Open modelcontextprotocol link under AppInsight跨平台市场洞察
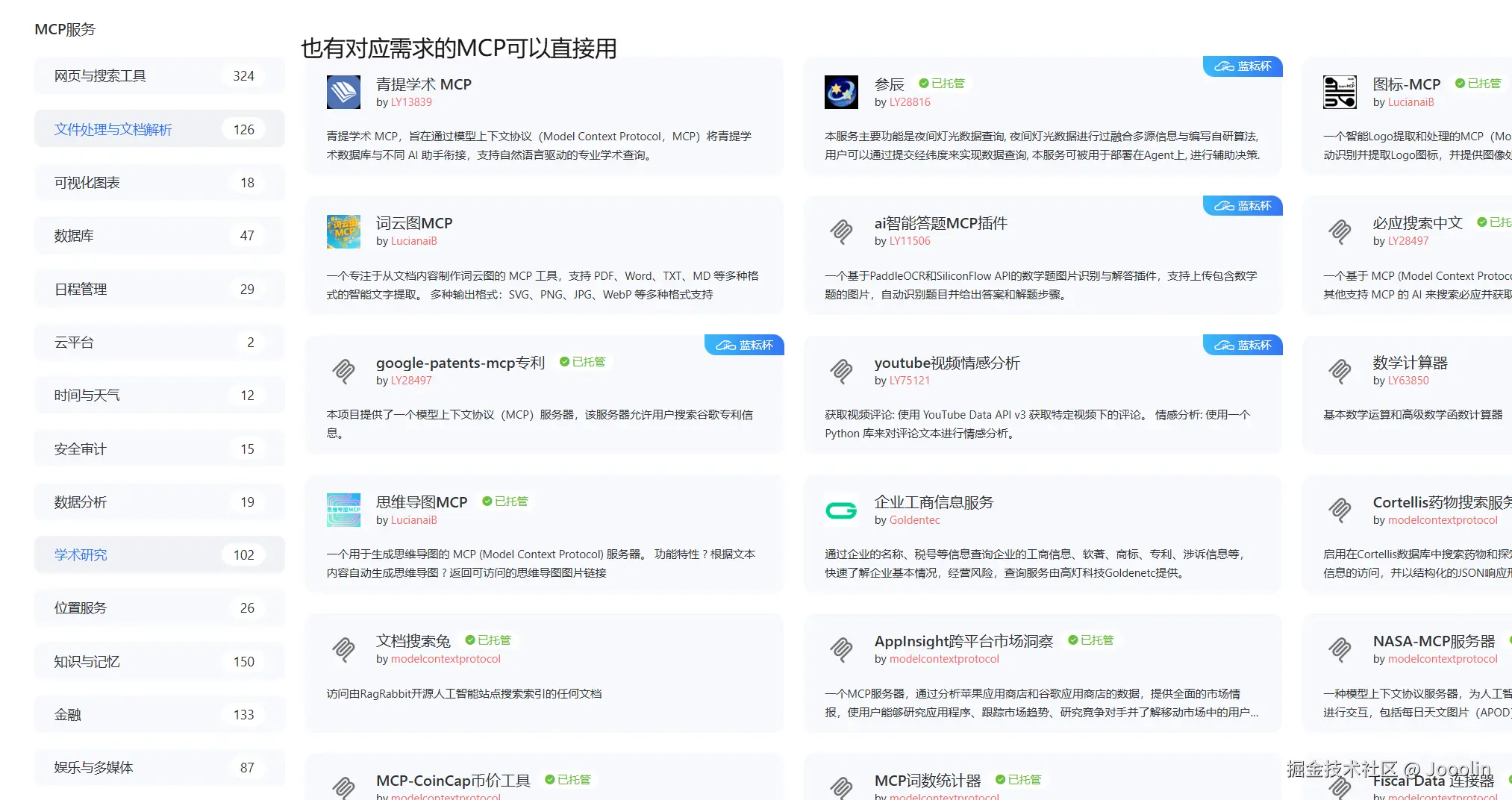 pos(944,659)
